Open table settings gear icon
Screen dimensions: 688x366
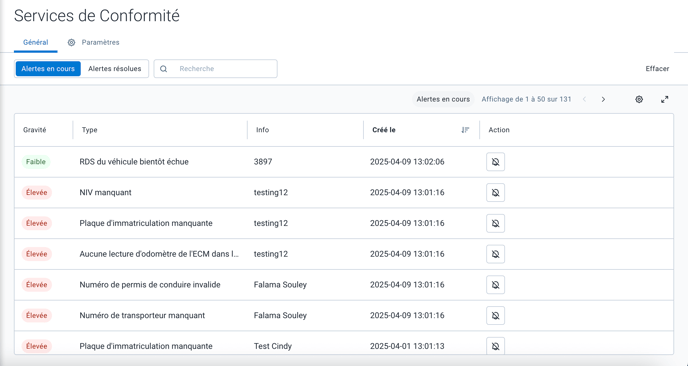pyautogui.click(x=639, y=100)
